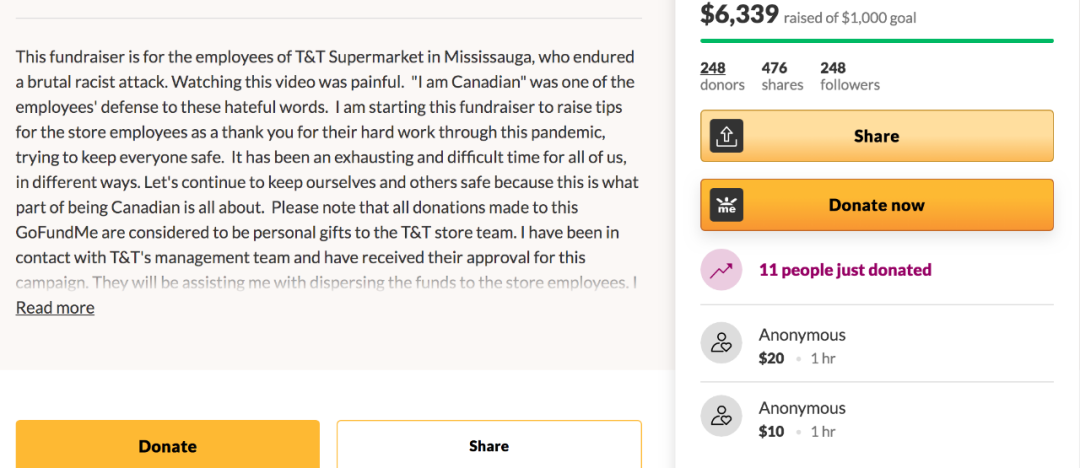Click the GoFundMe 'me' icon on Donate now

(727, 205)
